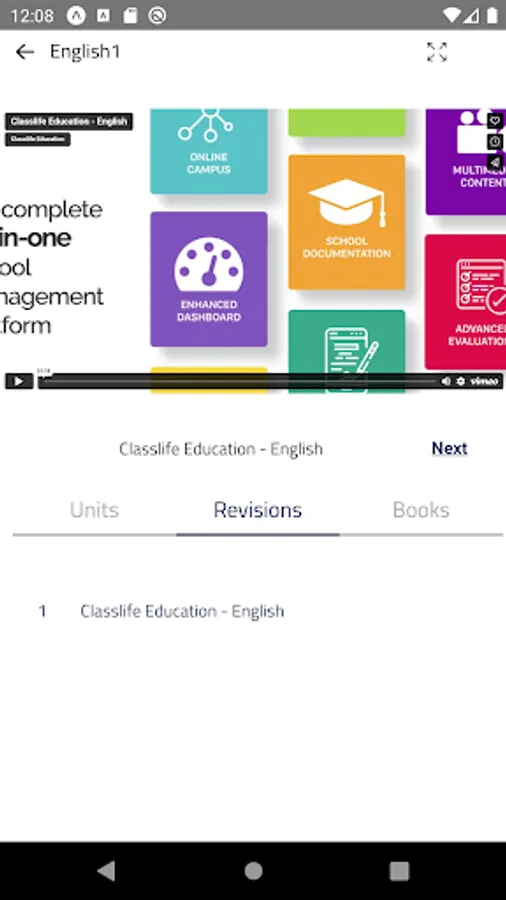
Task: Open the video player settings gear
Action: 460,381
